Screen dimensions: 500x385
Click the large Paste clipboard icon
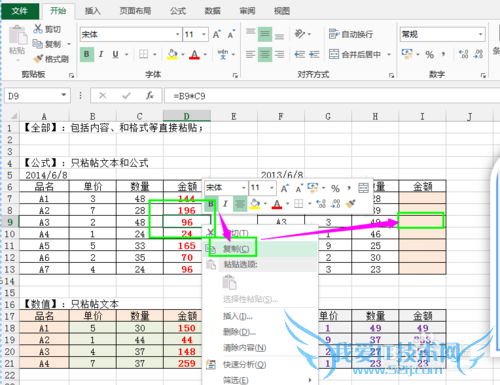tap(17, 36)
